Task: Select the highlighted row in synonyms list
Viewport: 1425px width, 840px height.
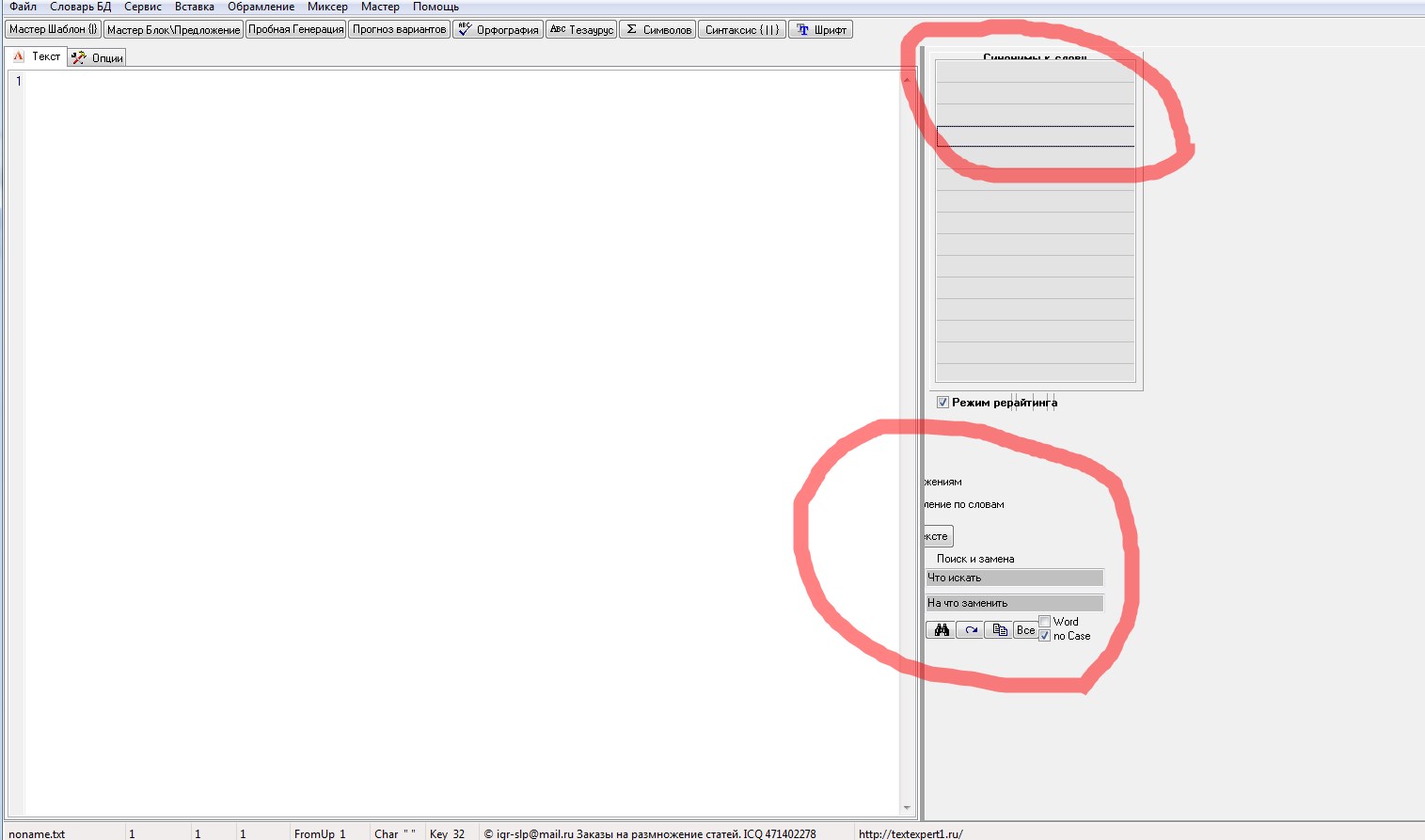Action: tap(1036, 136)
